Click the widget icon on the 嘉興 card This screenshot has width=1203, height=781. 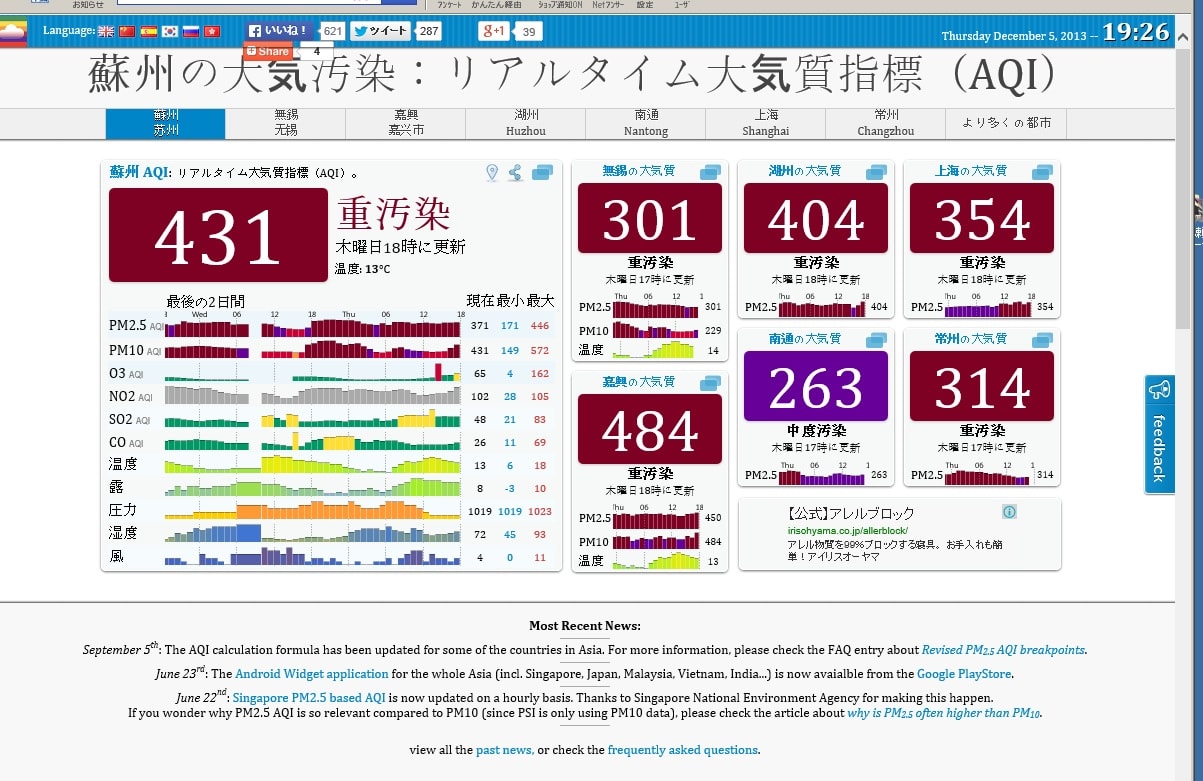pyautogui.click(x=711, y=383)
